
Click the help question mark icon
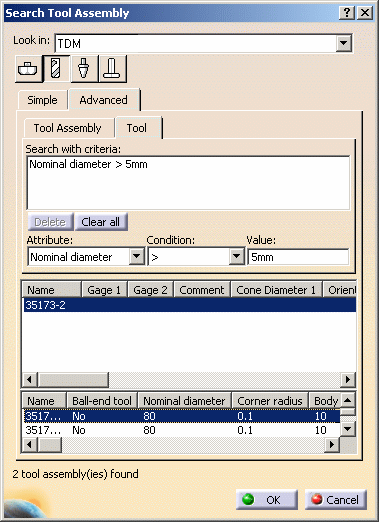tap(347, 13)
